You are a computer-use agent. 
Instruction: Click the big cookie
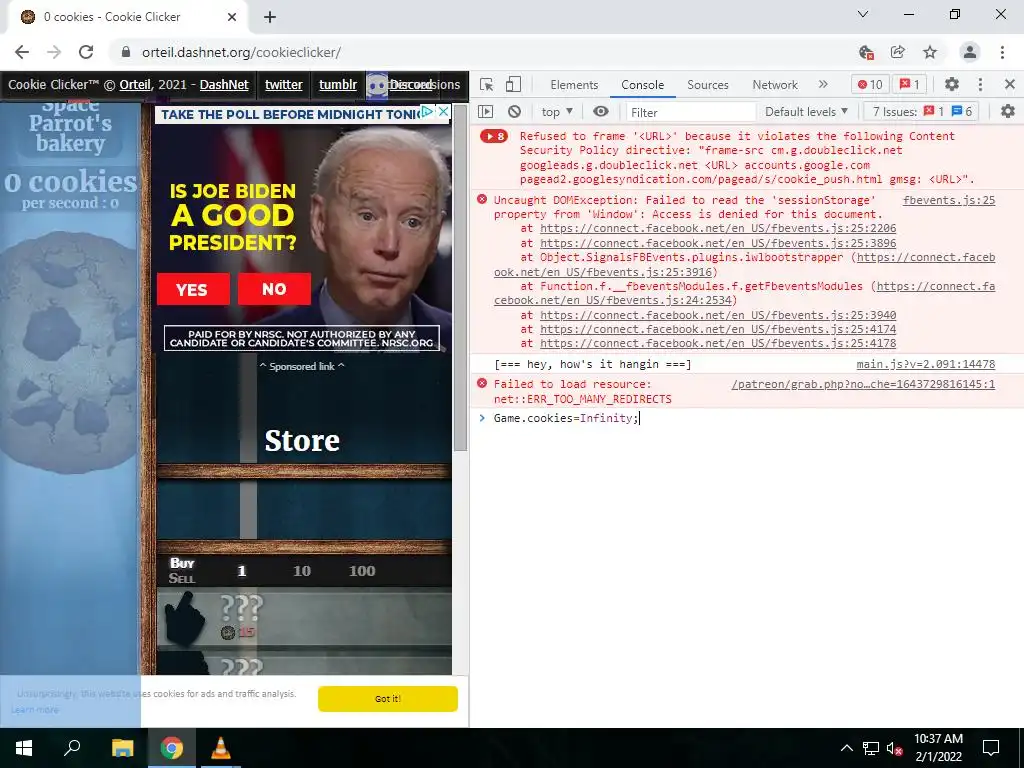tap(69, 353)
